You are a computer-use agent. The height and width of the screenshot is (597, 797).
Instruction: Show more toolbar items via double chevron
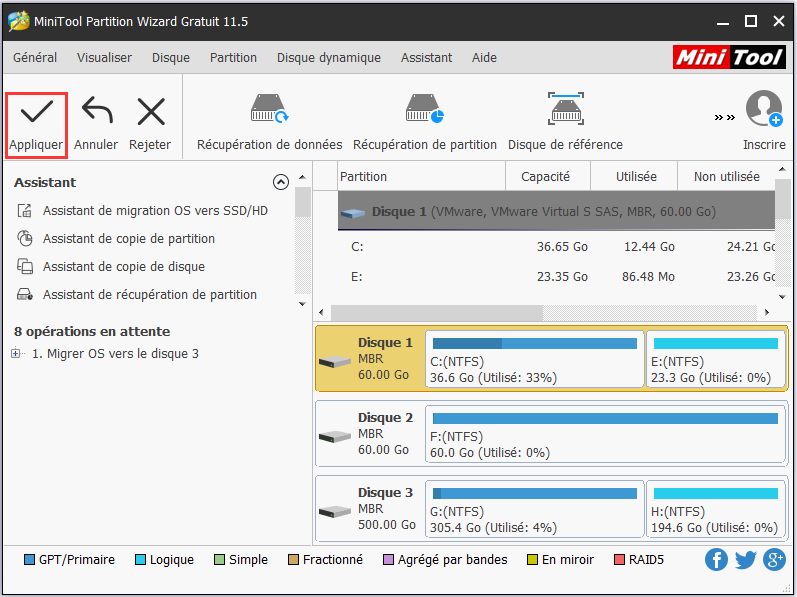pyautogui.click(x=724, y=117)
